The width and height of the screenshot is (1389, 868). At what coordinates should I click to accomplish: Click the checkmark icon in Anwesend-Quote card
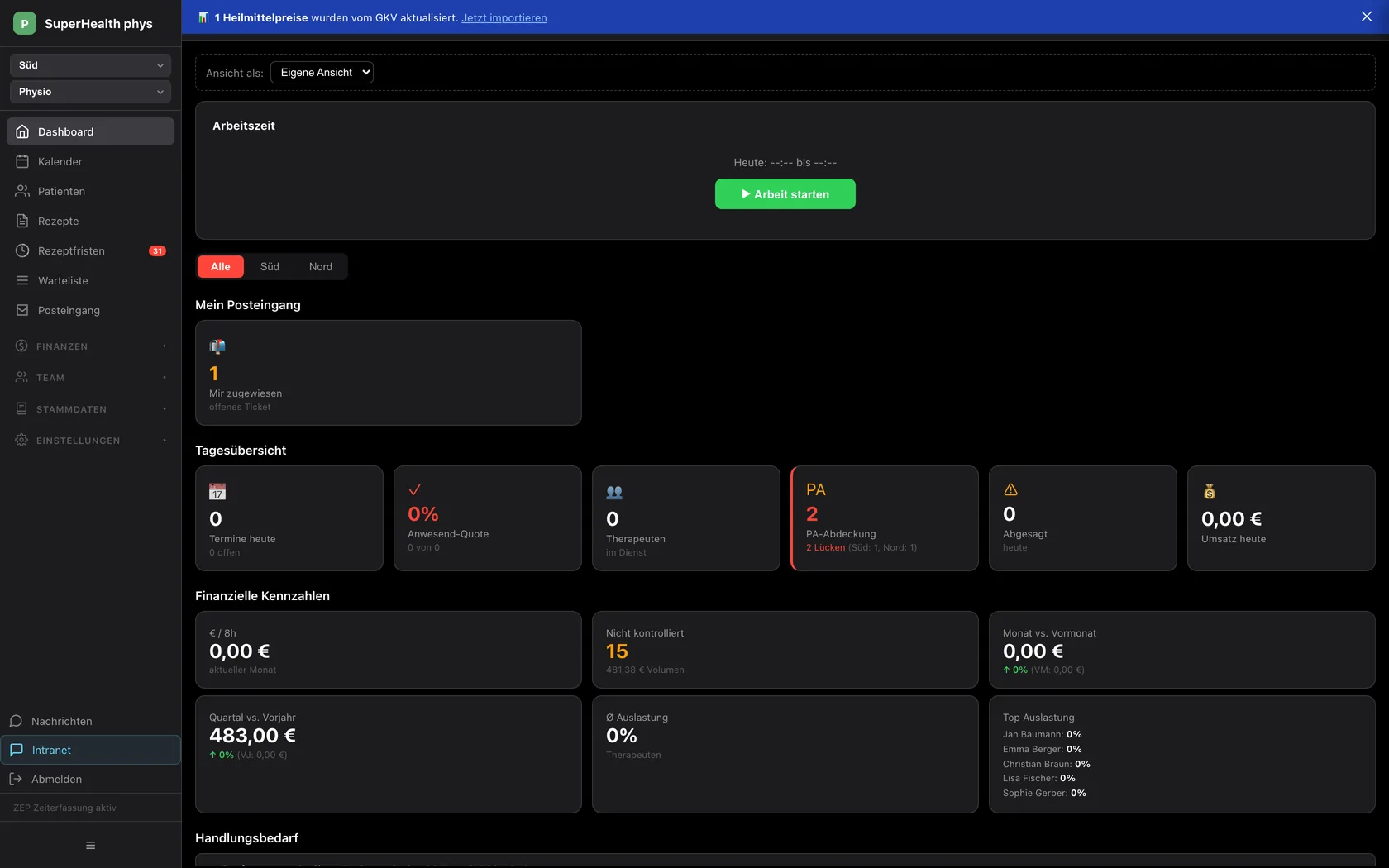415,489
